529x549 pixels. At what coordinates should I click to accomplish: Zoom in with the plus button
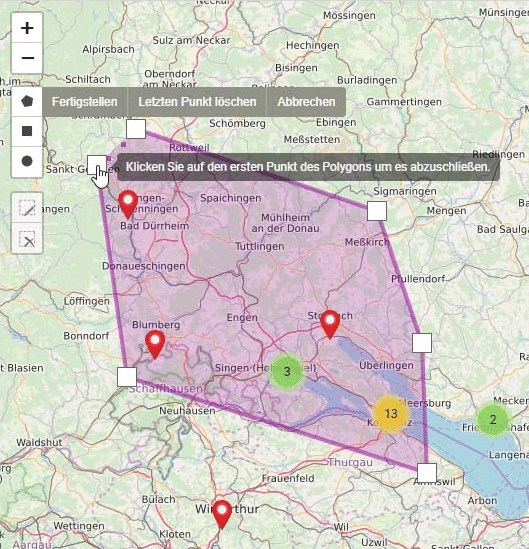(27, 28)
